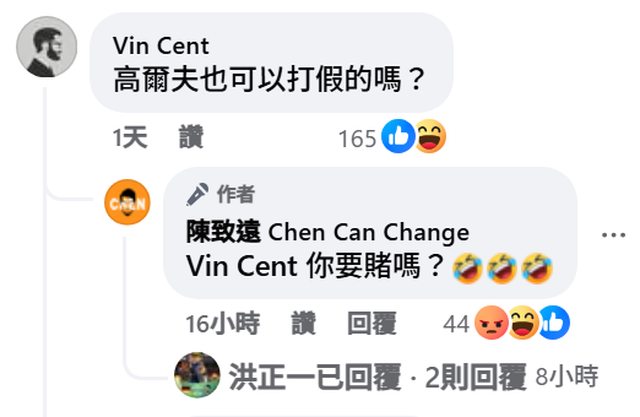Click the 16小時 timestamp
Viewport: 640px width, 417px height.
223,324
